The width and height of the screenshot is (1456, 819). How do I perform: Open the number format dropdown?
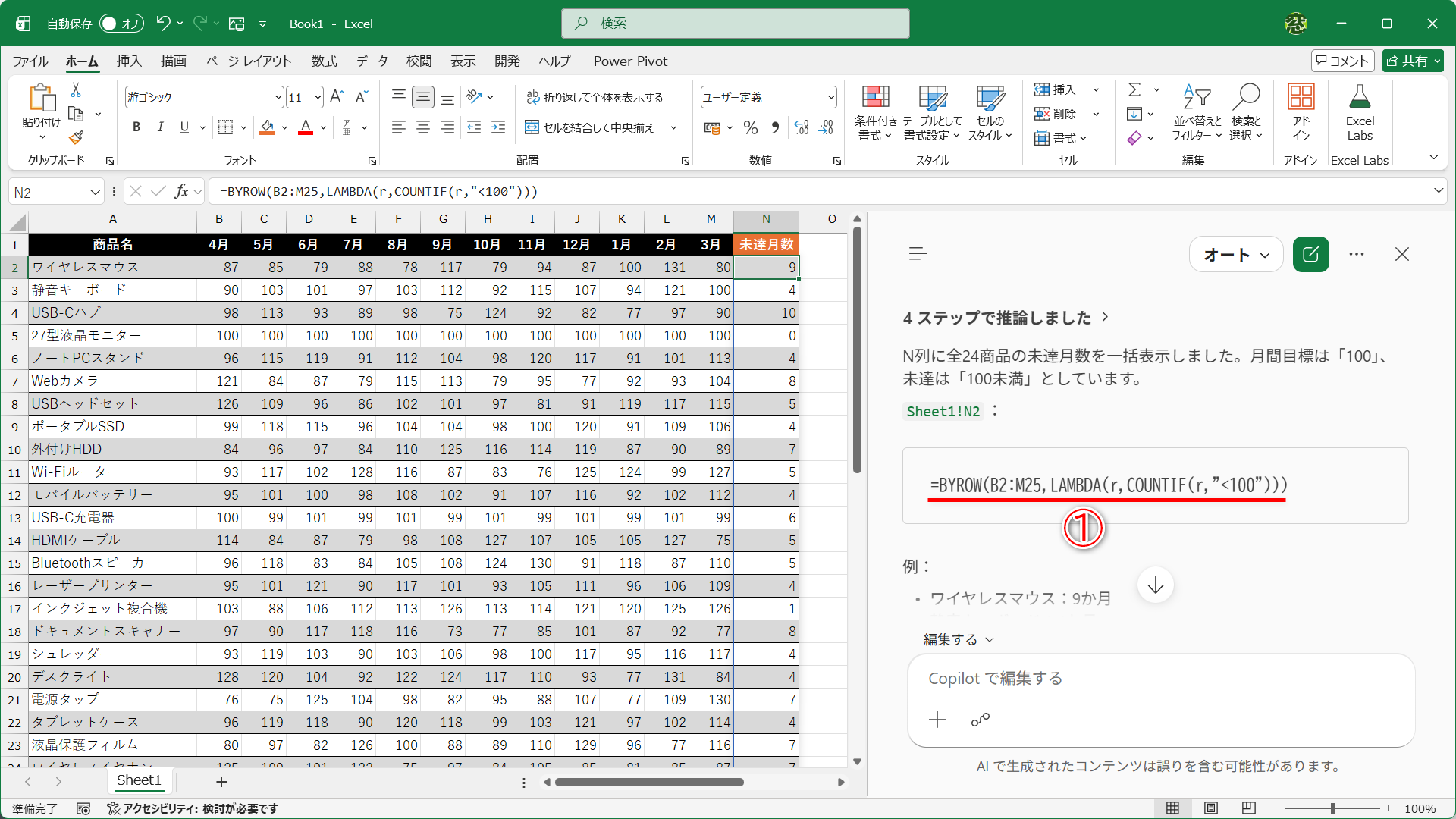pyautogui.click(x=831, y=97)
